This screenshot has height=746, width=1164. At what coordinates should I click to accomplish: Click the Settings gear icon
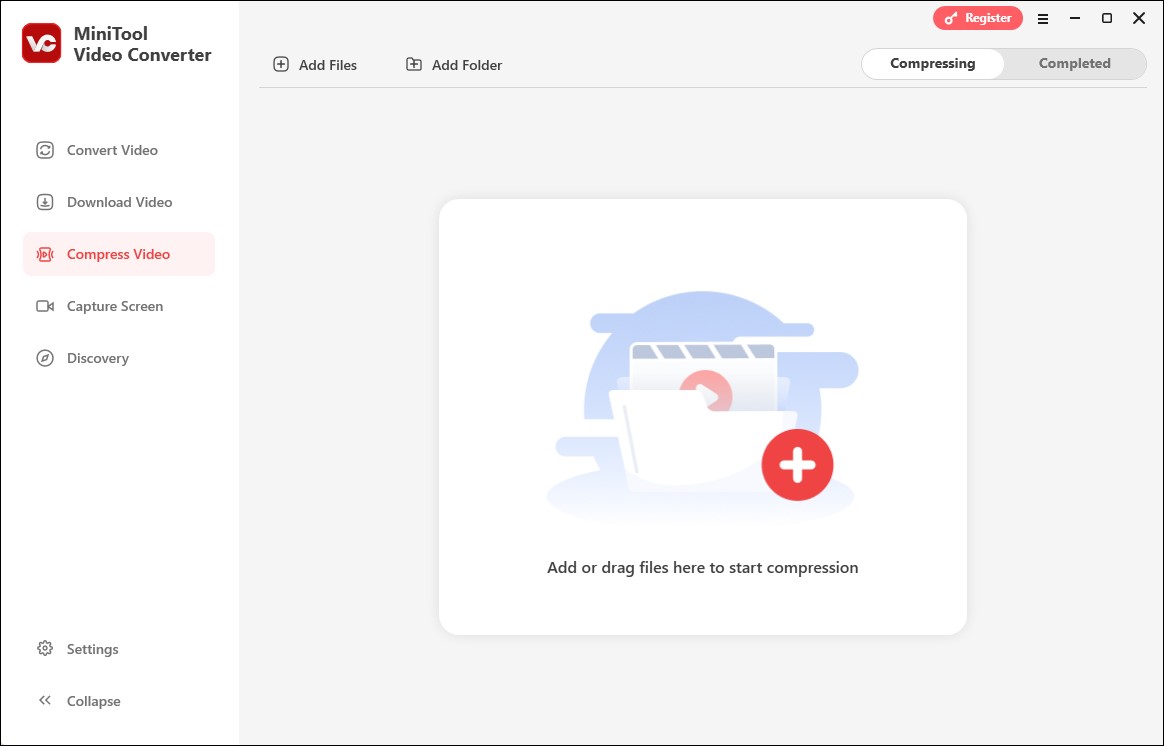pyautogui.click(x=45, y=648)
